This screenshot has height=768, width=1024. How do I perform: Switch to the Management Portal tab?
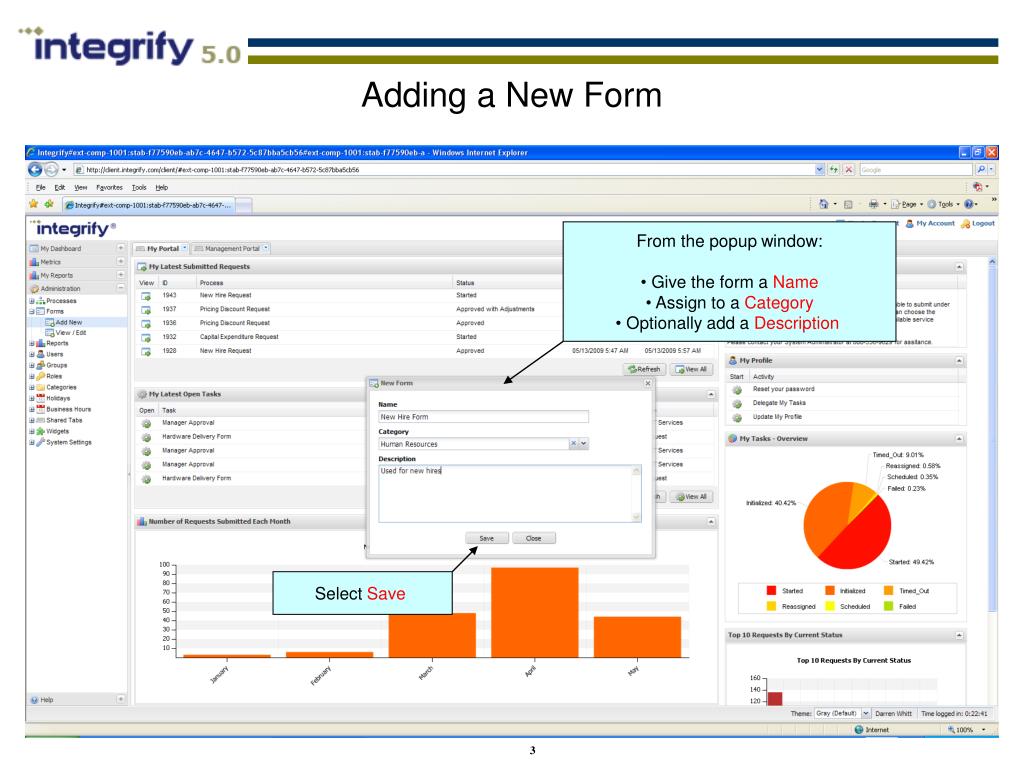pos(231,249)
